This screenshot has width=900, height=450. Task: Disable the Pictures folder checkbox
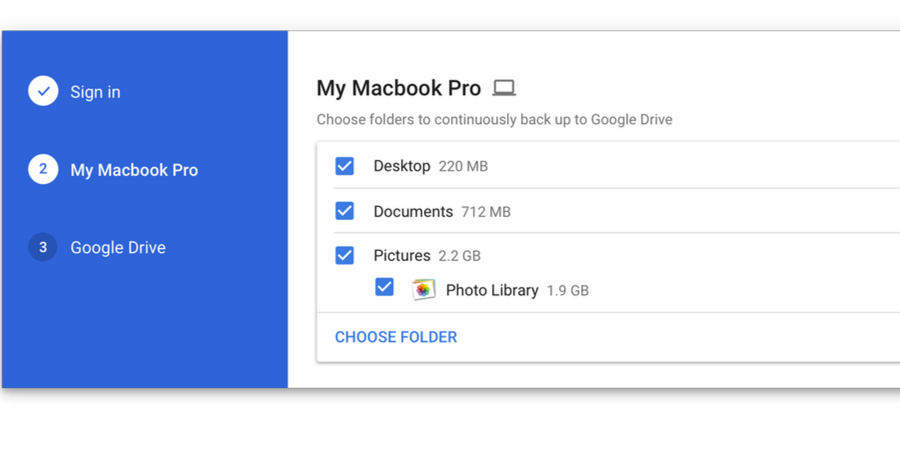pyautogui.click(x=345, y=255)
